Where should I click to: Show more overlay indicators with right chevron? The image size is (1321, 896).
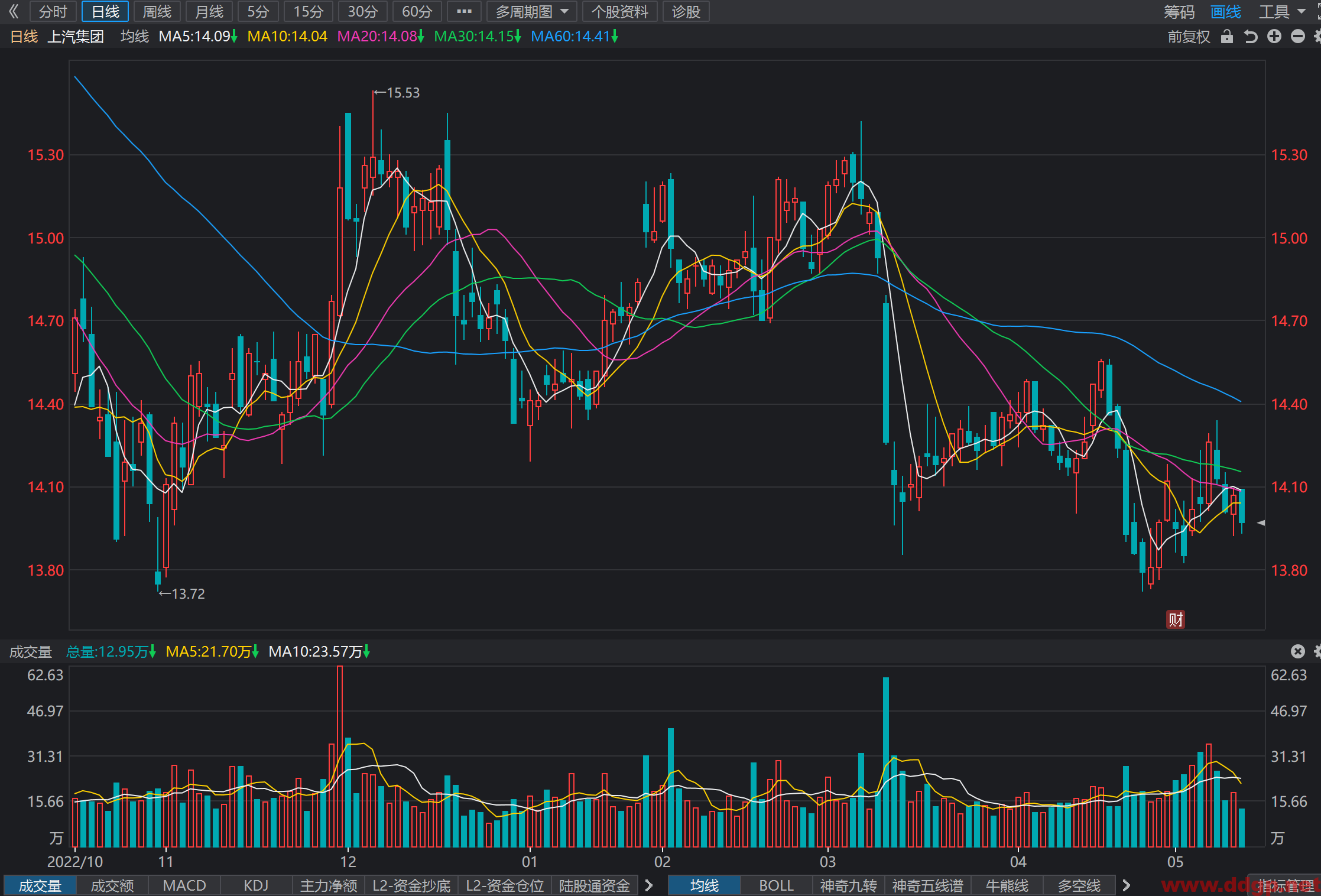click(x=1126, y=885)
